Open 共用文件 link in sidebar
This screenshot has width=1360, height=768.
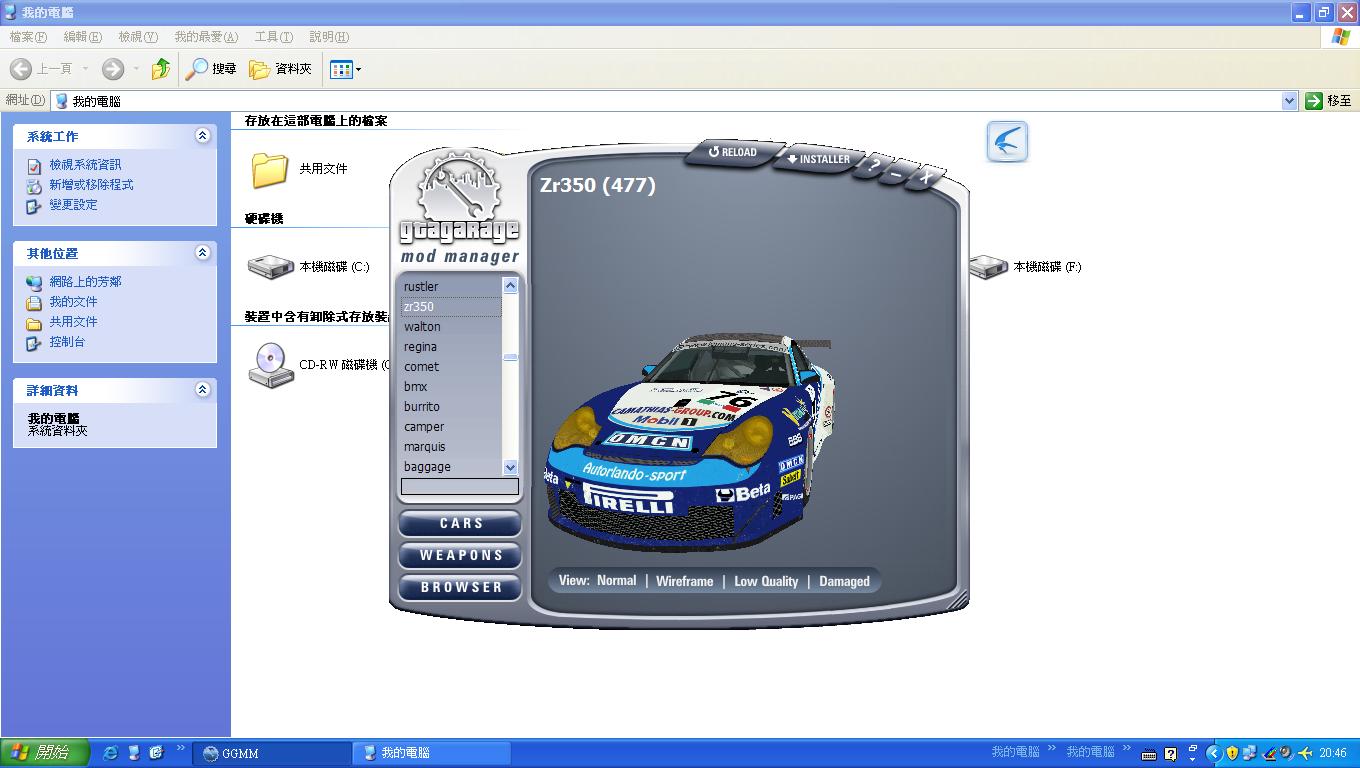73,322
